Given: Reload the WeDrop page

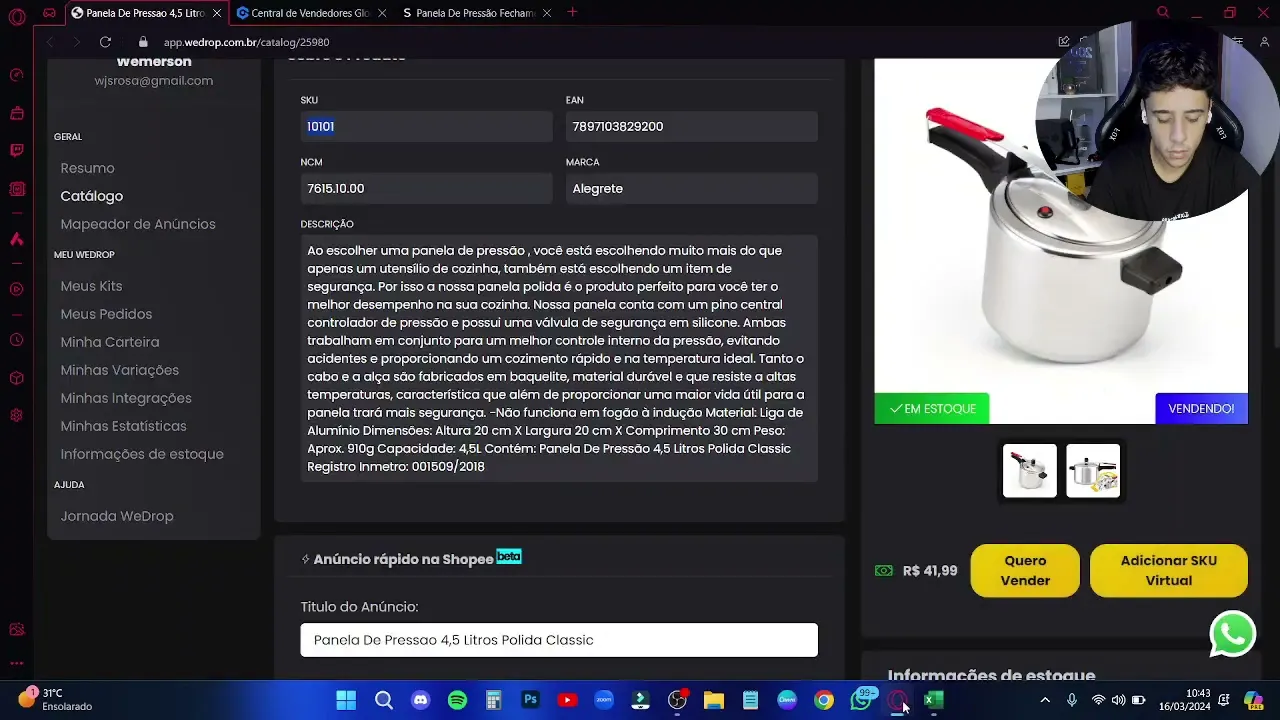Looking at the screenshot, I should (105, 42).
